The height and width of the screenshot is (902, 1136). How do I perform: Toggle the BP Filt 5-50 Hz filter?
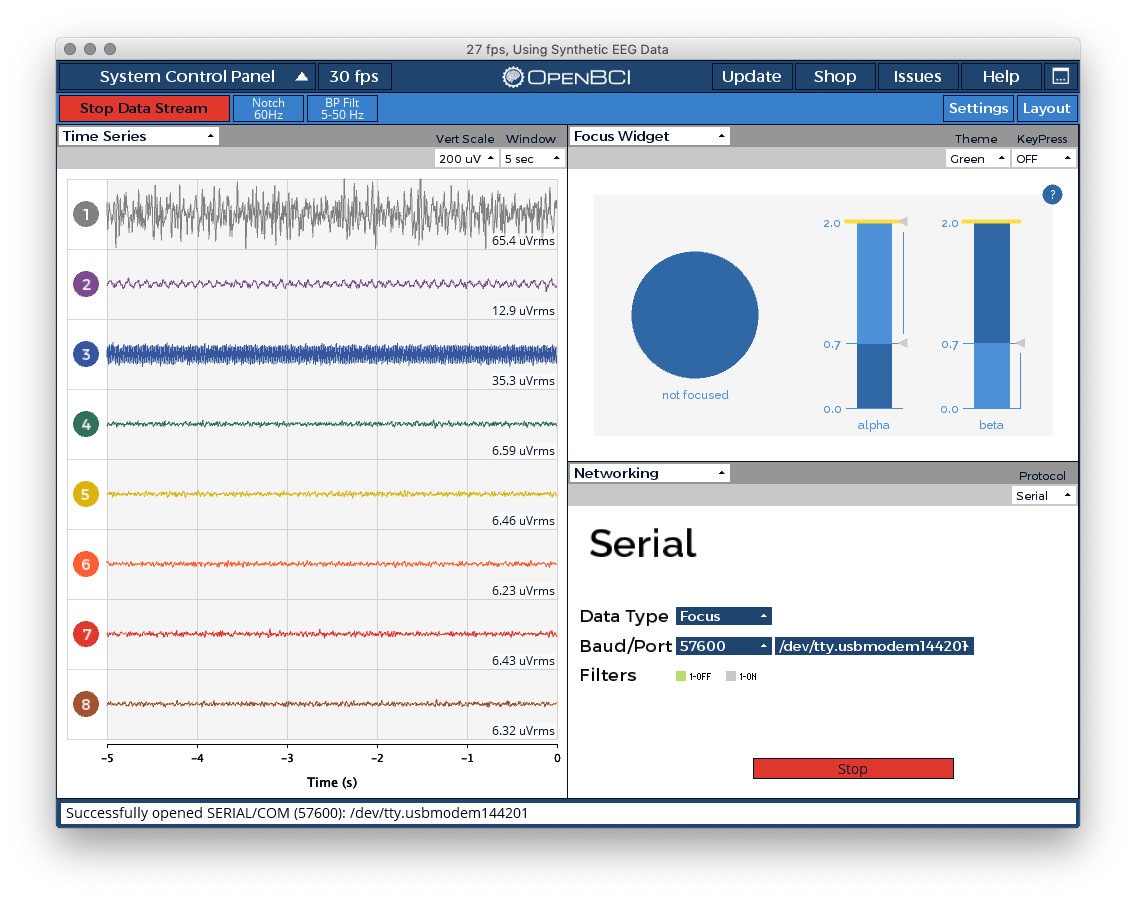343,109
